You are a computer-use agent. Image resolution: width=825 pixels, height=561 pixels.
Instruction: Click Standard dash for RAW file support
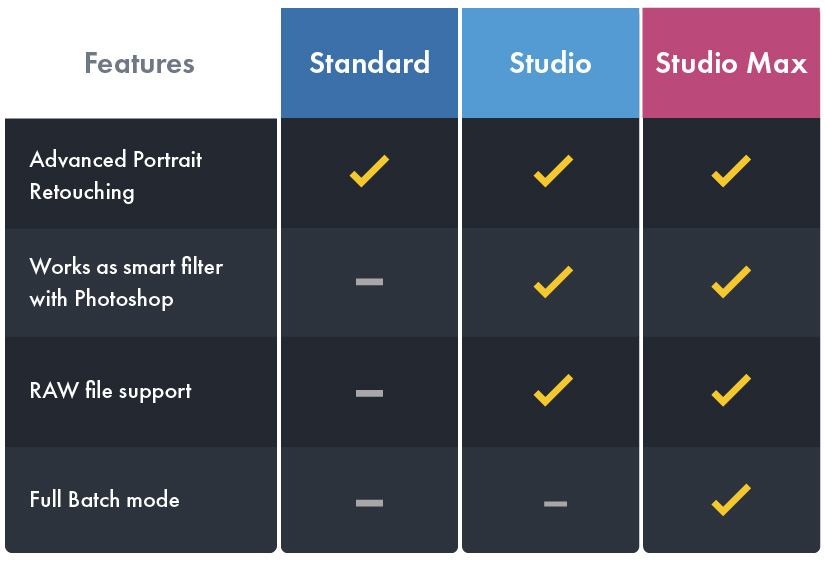(369, 393)
